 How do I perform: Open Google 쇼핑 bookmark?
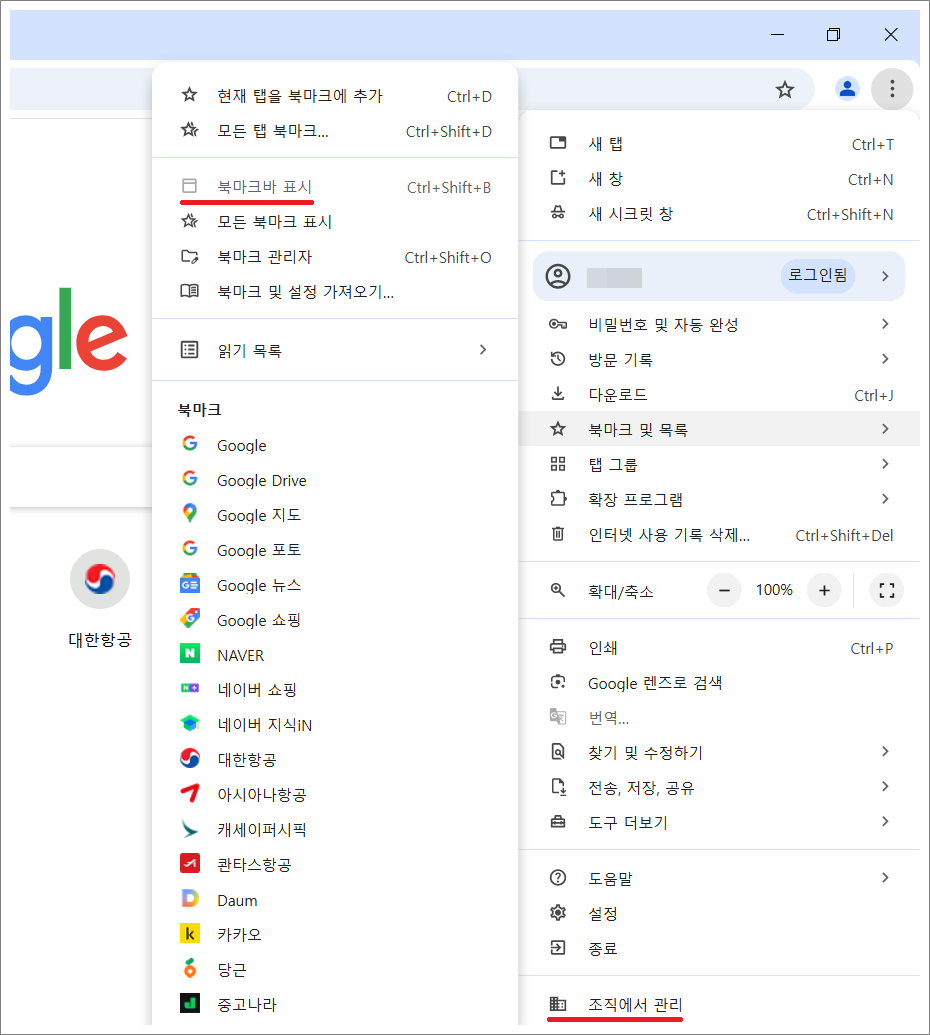335,620
